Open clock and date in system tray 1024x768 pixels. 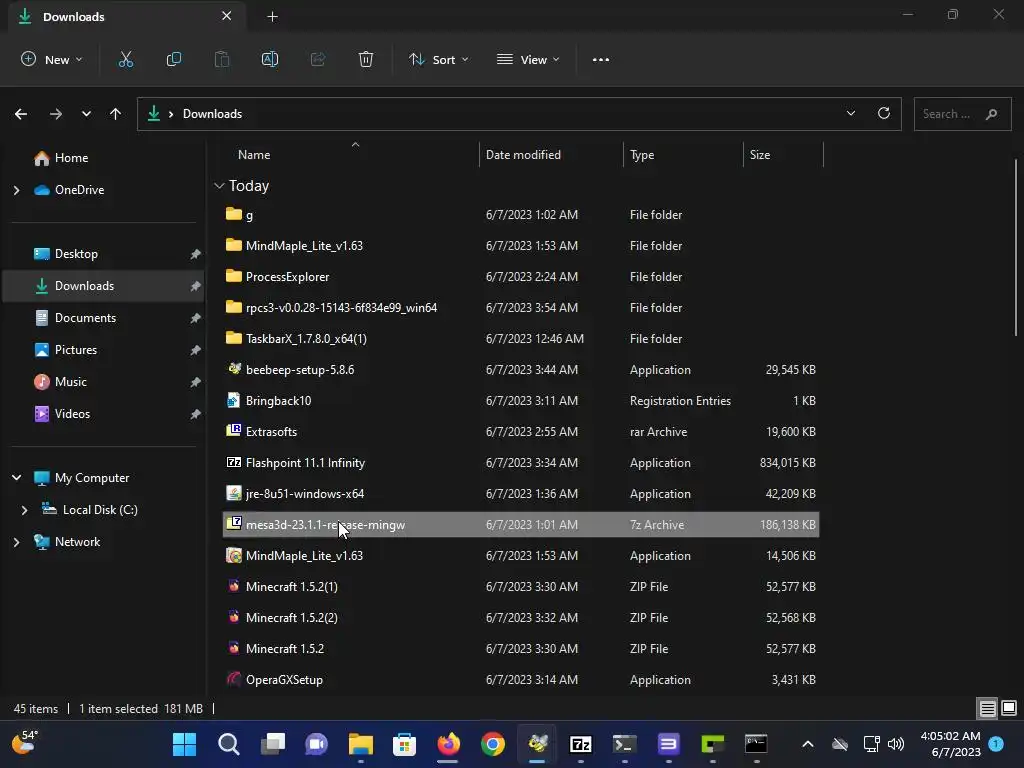click(950, 744)
